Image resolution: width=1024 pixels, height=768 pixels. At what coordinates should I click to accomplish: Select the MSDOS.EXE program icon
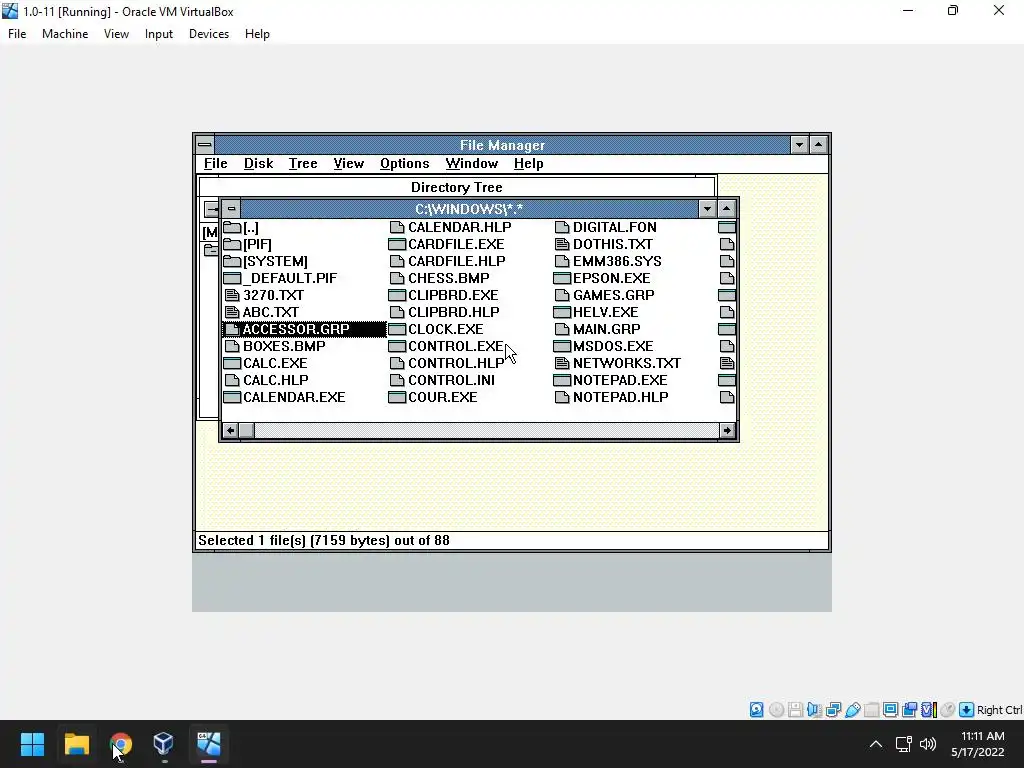(x=562, y=346)
